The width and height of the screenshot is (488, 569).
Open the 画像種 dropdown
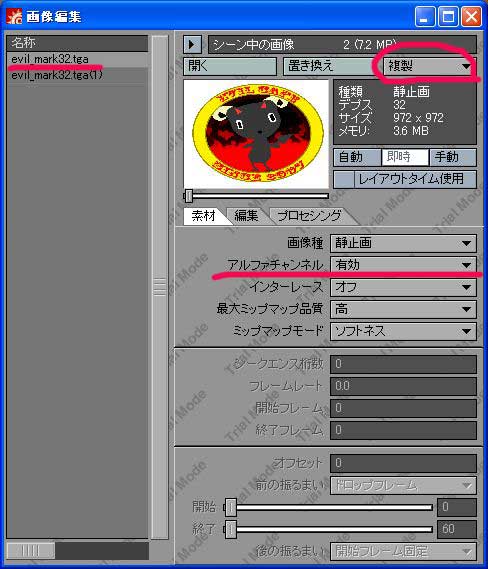point(403,243)
